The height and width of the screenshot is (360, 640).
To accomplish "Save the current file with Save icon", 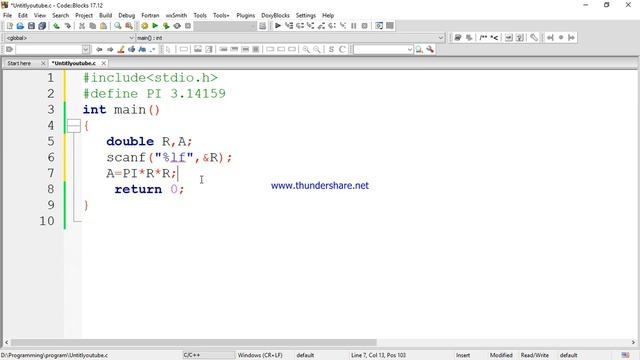I will tap(31, 26).
